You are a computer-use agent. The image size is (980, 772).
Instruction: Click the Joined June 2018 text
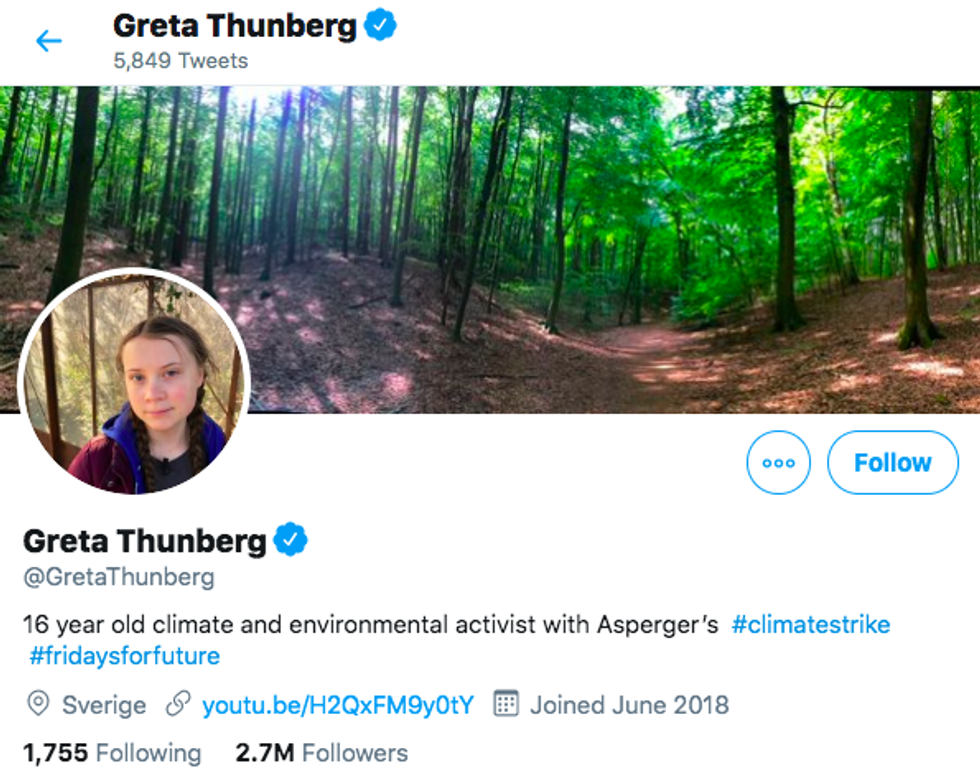tap(629, 704)
